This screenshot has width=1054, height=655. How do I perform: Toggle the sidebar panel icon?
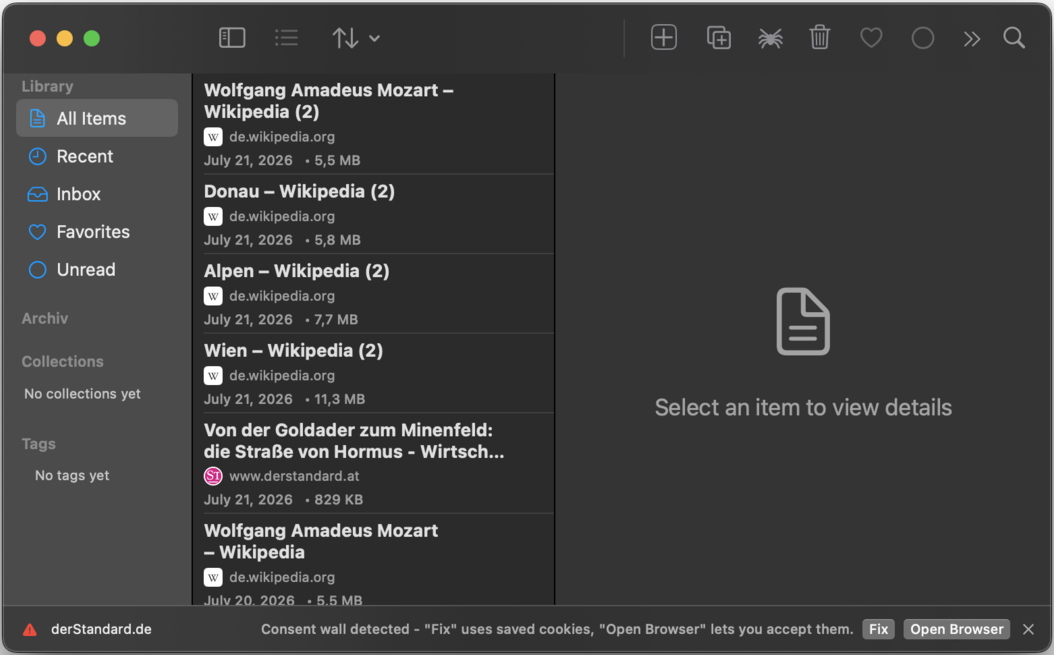point(232,38)
